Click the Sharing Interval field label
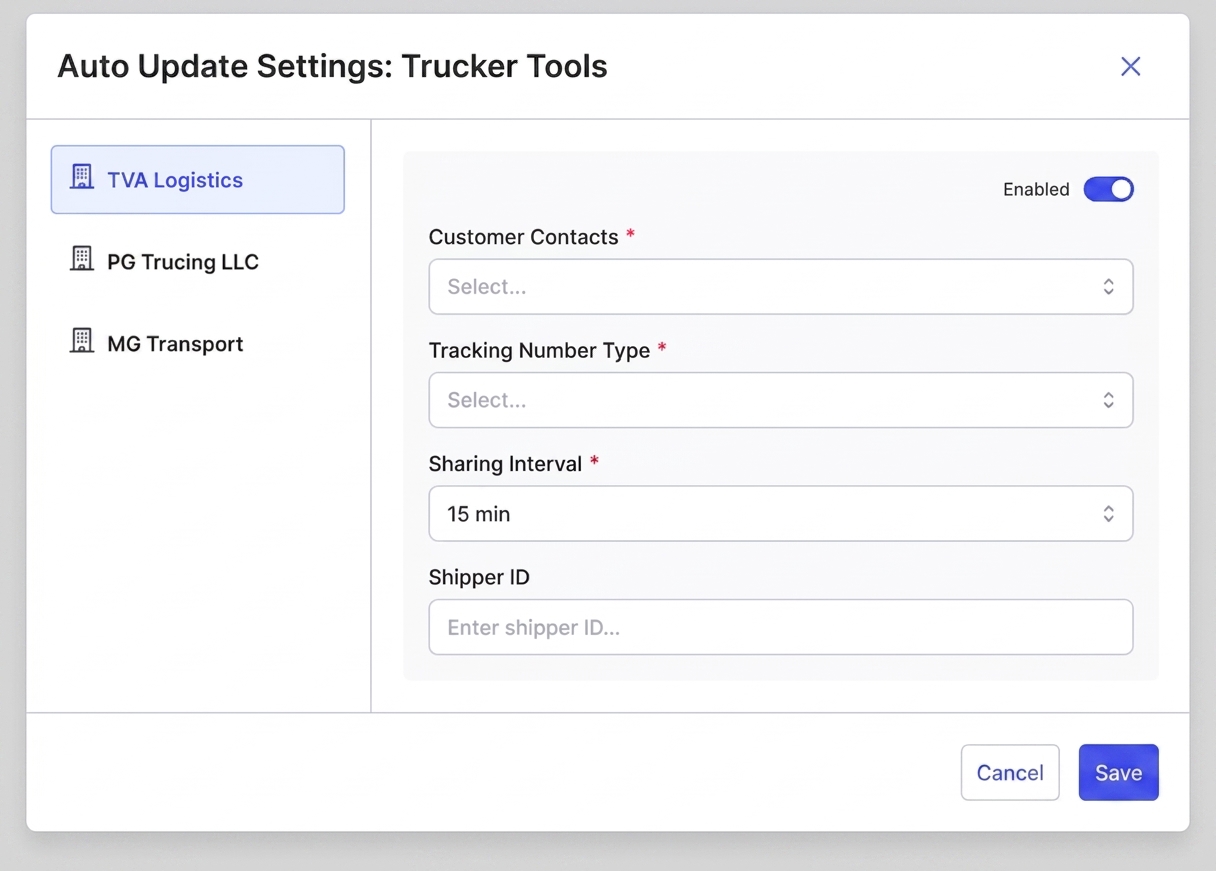1216x871 pixels. click(505, 464)
